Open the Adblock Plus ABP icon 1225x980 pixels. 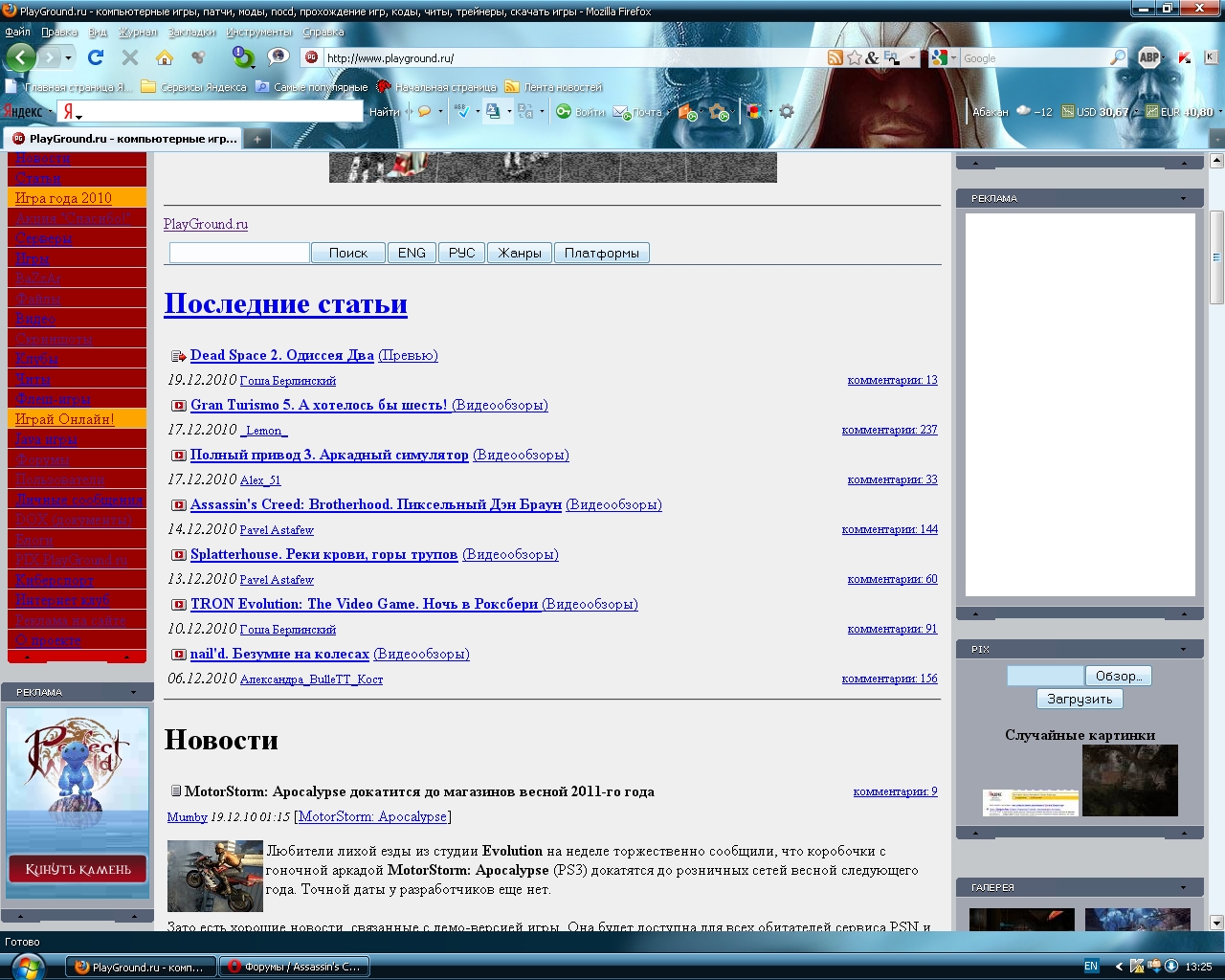pyautogui.click(x=1149, y=57)
